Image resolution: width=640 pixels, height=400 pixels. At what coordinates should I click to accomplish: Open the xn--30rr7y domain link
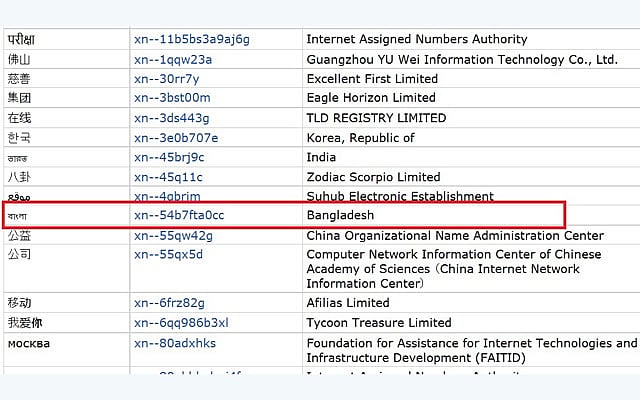point(167,79)
